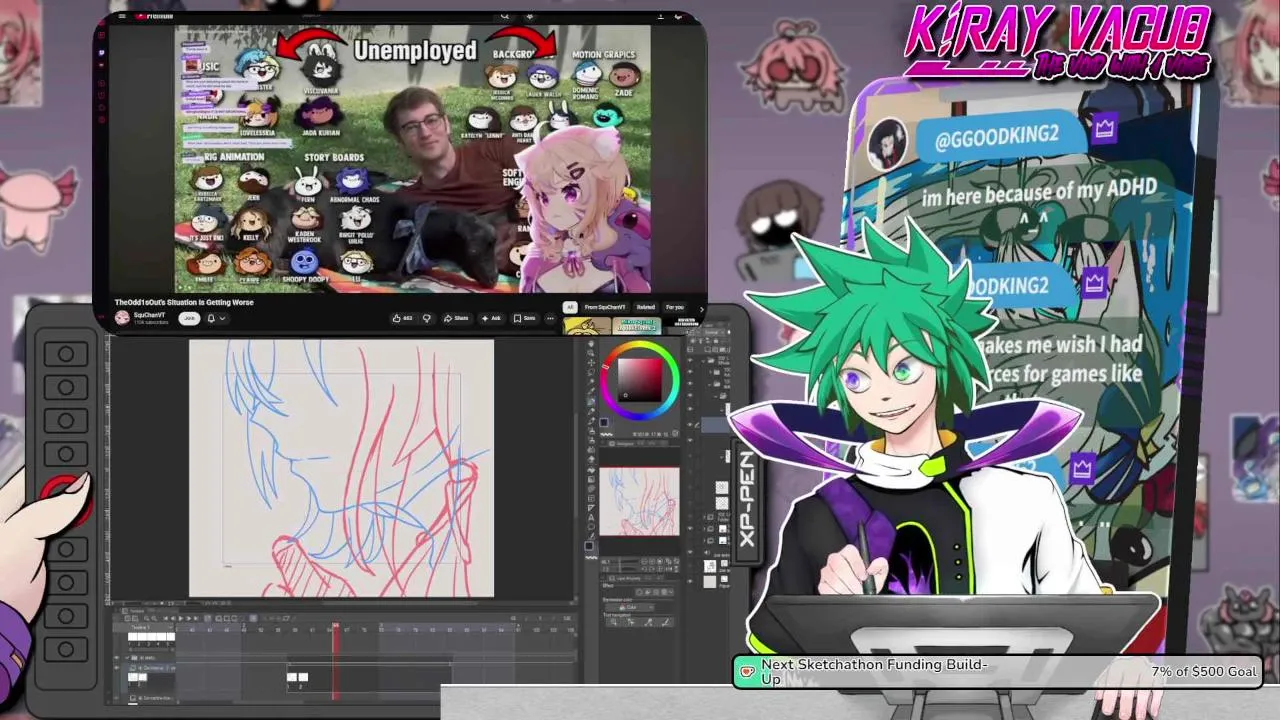Go to the next frame
Image resolution: width=1280 pixels, height=720 pixels.
click(188, 618)
